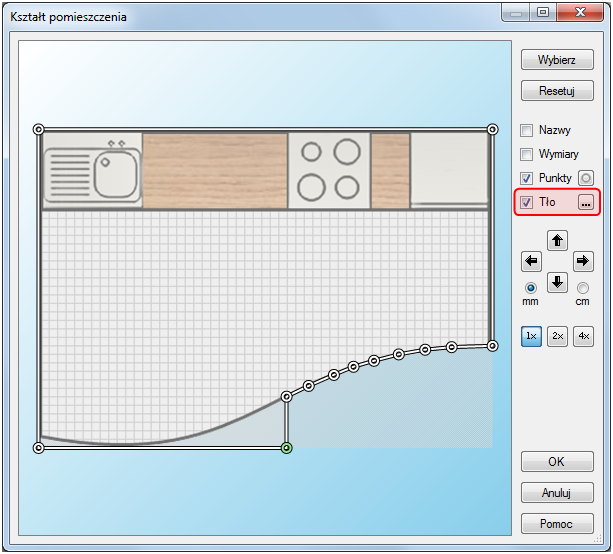
Task: Select the top-left room corner point
Action: [39, 129]
